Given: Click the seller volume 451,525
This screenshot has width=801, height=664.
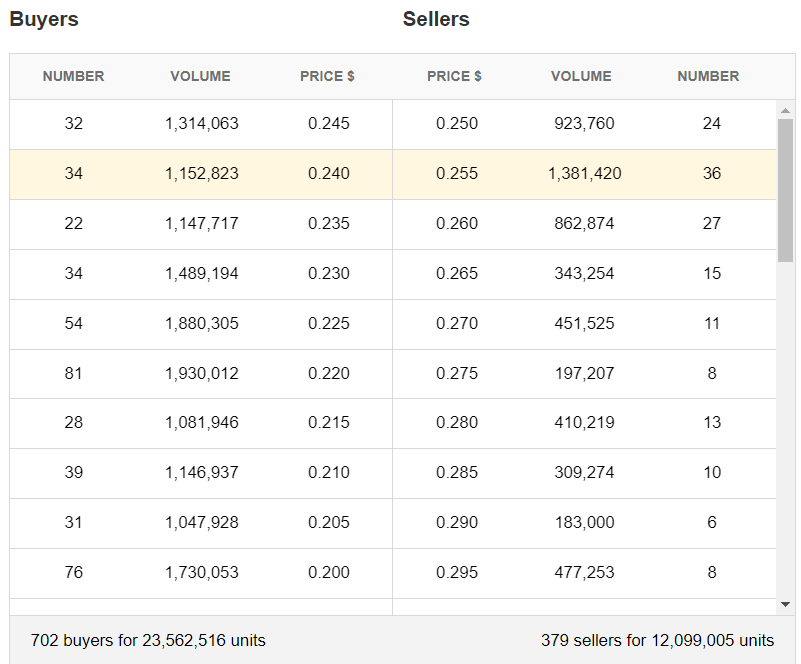Looking at the screenshot, I should click(584, 324).
